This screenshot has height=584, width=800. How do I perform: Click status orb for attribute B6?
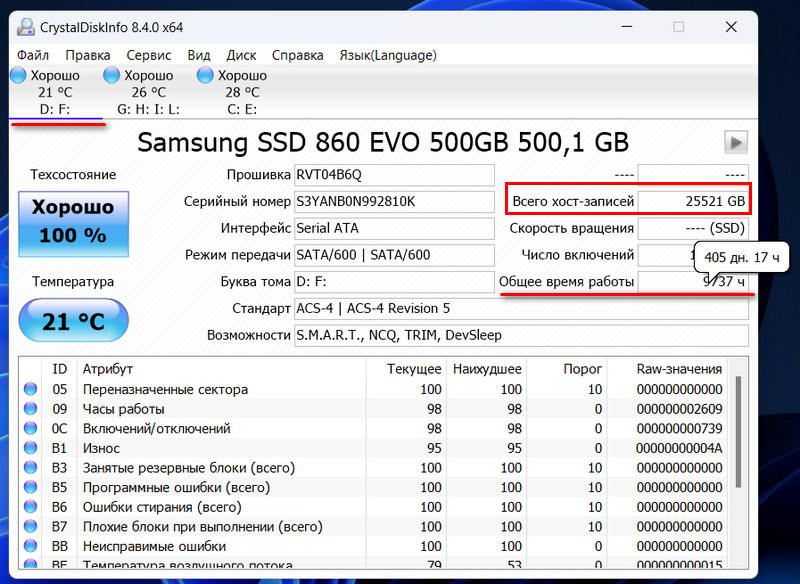[31, 507]
